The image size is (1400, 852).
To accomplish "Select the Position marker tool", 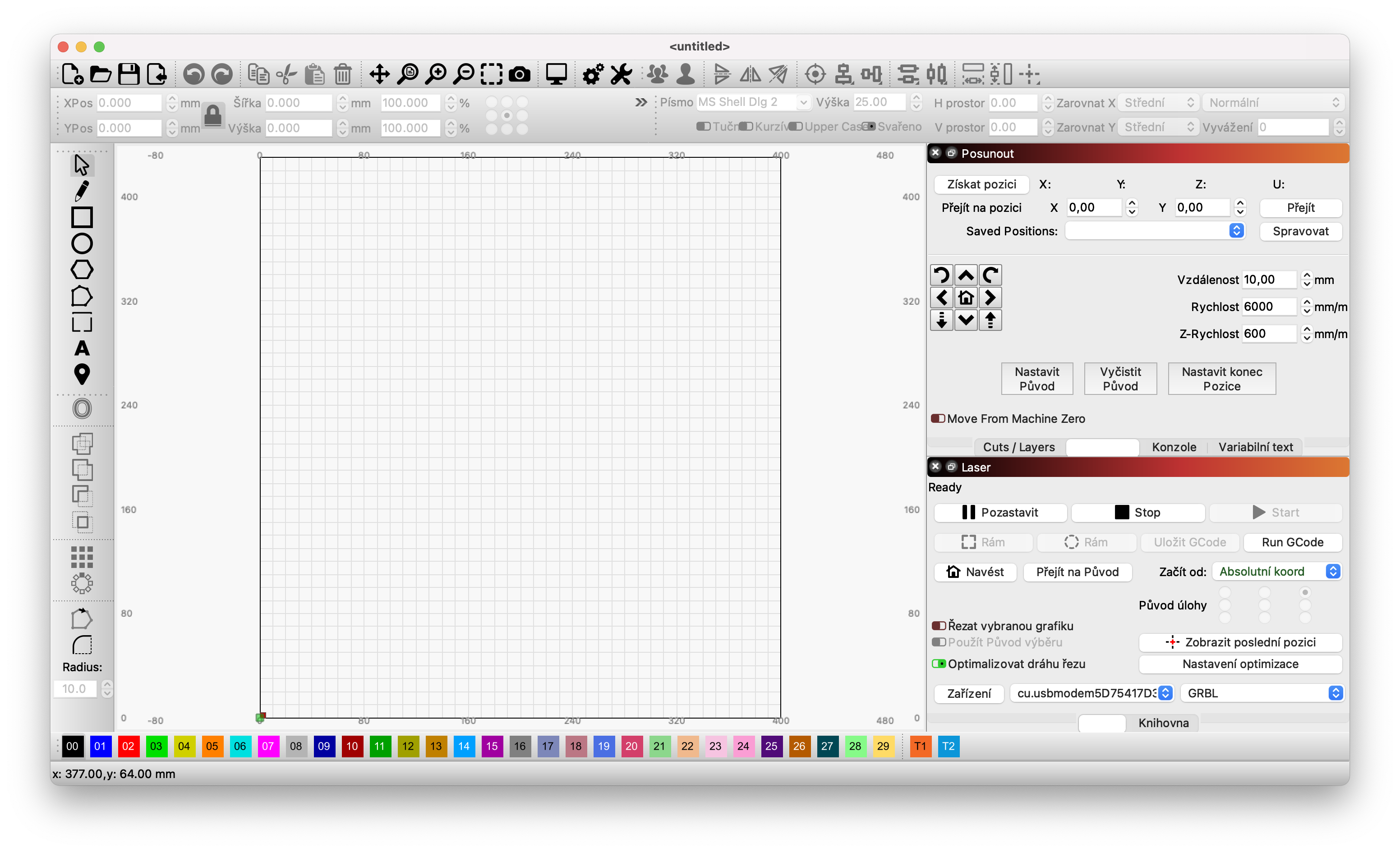I will (x=82, y=374).
